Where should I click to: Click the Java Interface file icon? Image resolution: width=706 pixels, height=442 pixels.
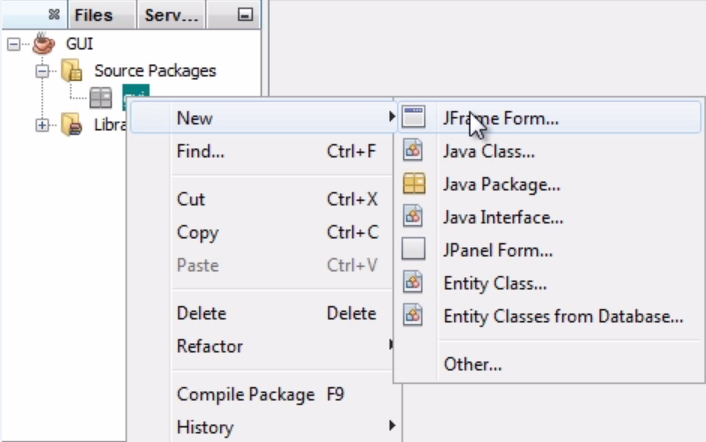[413, 216]
